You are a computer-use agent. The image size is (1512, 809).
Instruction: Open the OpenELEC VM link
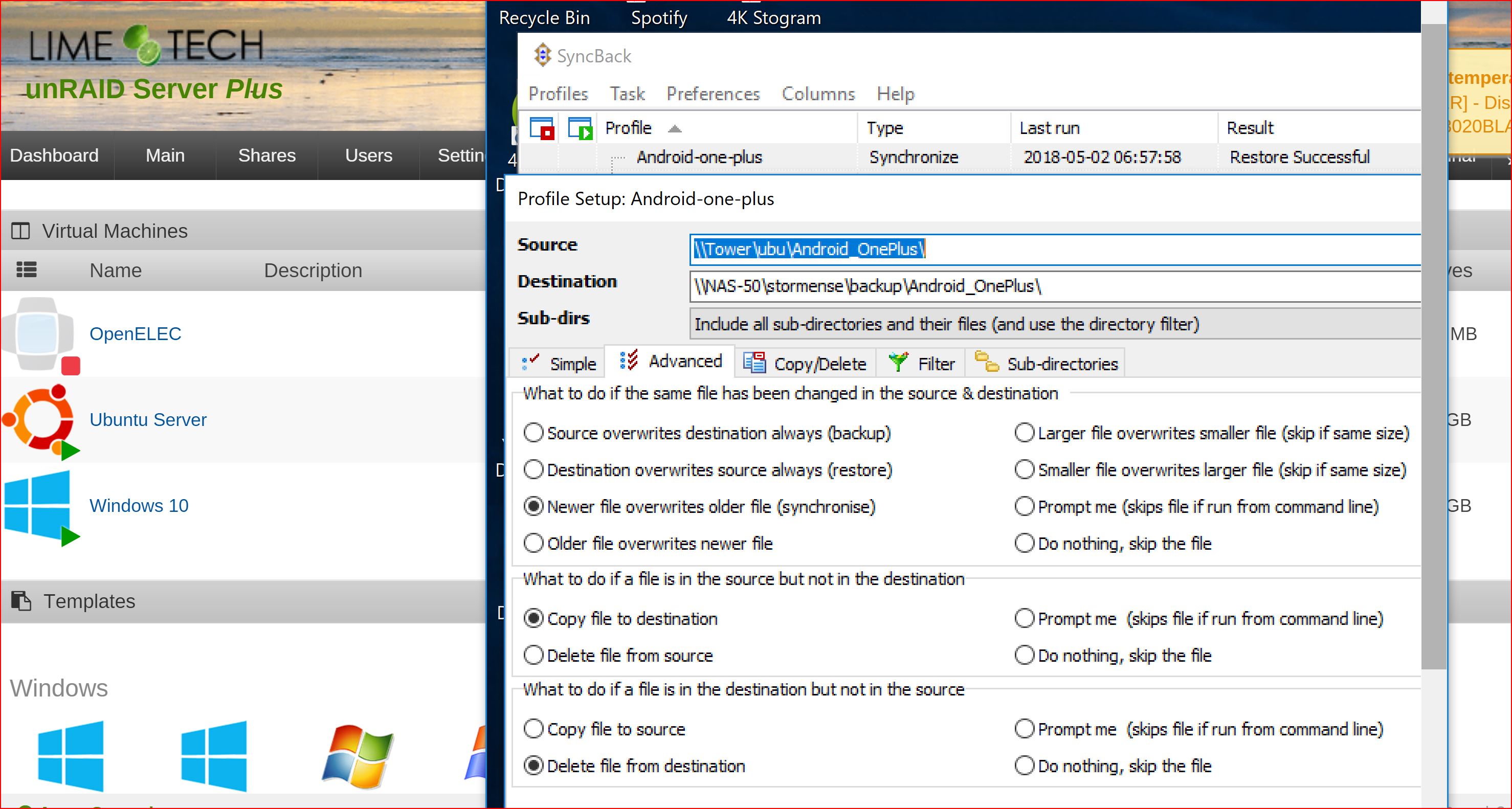135,334
